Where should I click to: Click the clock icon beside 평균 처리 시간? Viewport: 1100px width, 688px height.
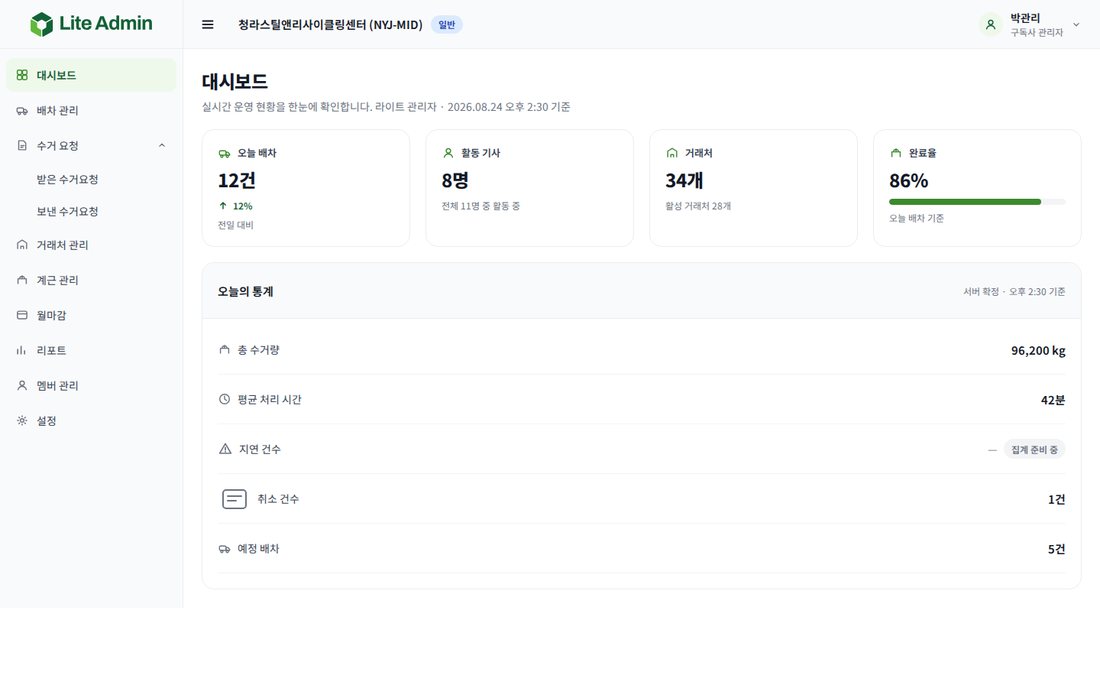[x=224, y=399]
